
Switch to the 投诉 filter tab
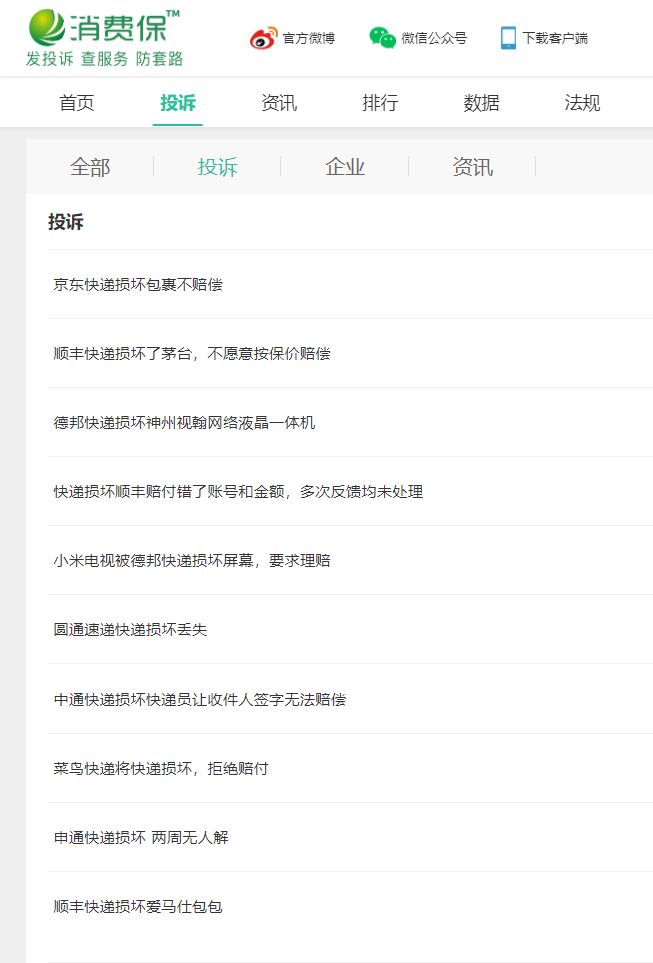click(x=217, y=166)
